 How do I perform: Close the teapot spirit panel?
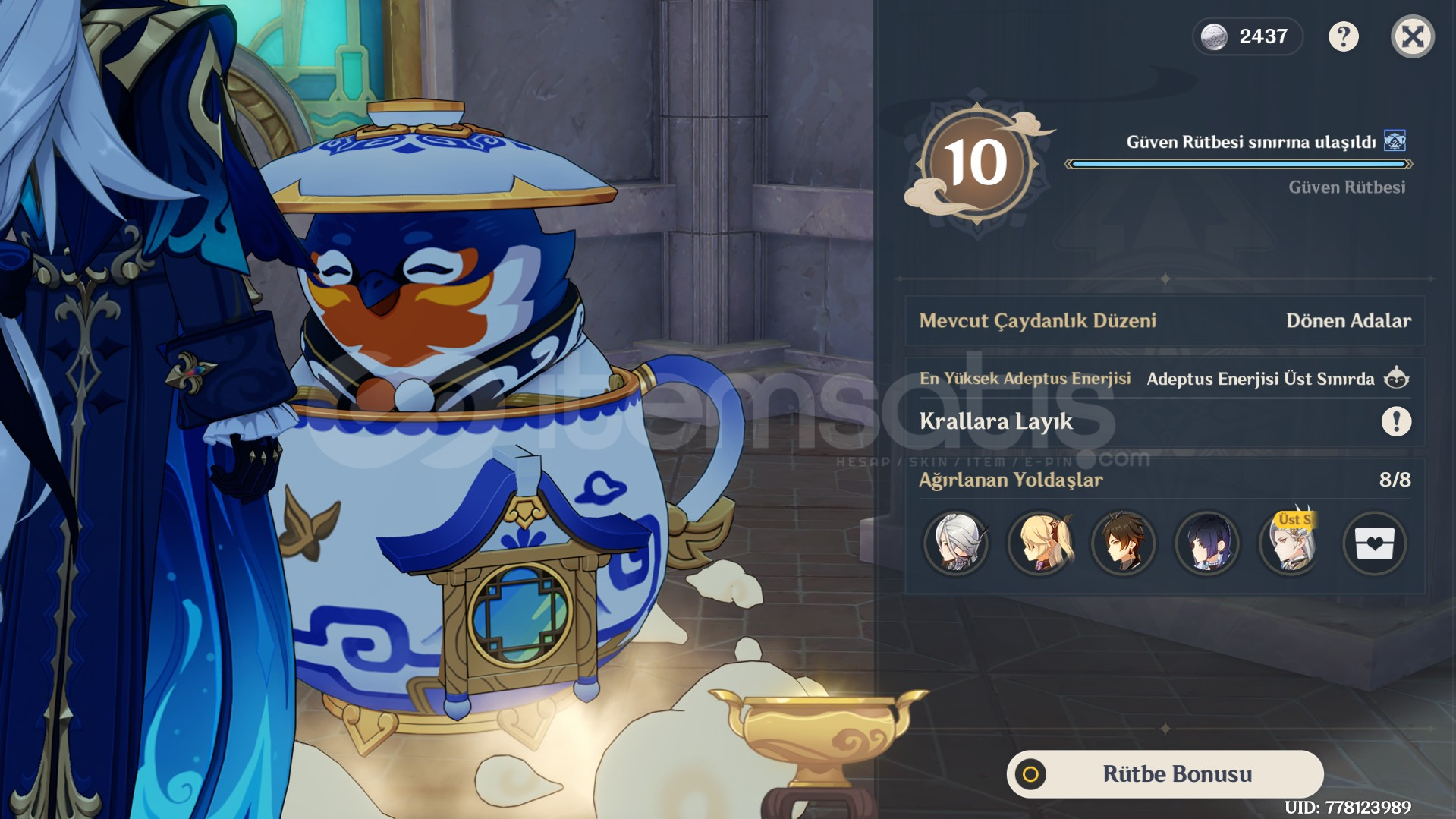[x=1412, y=36]
